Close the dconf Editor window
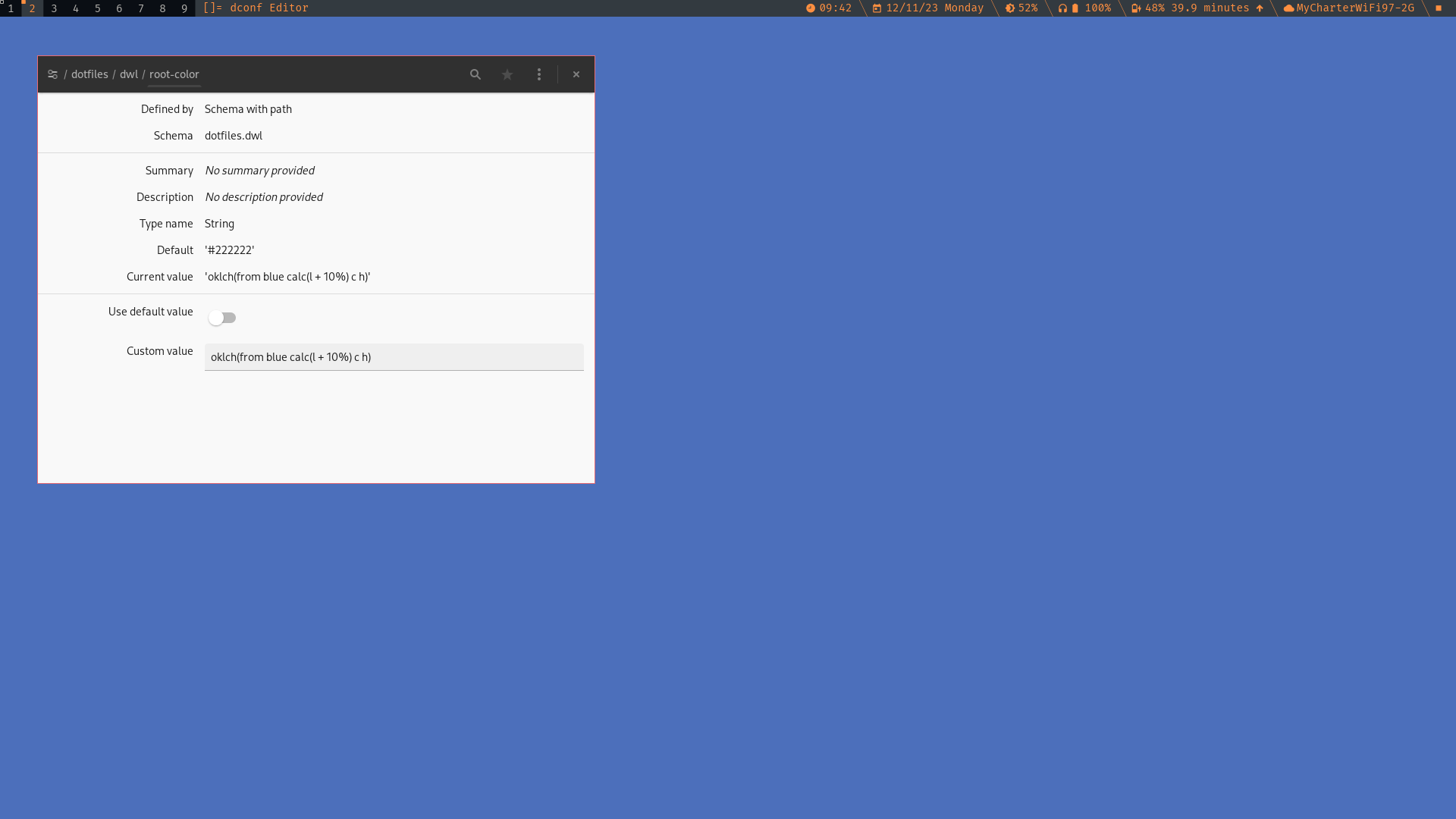This screenshot has height=819, width=1456. 576,74
